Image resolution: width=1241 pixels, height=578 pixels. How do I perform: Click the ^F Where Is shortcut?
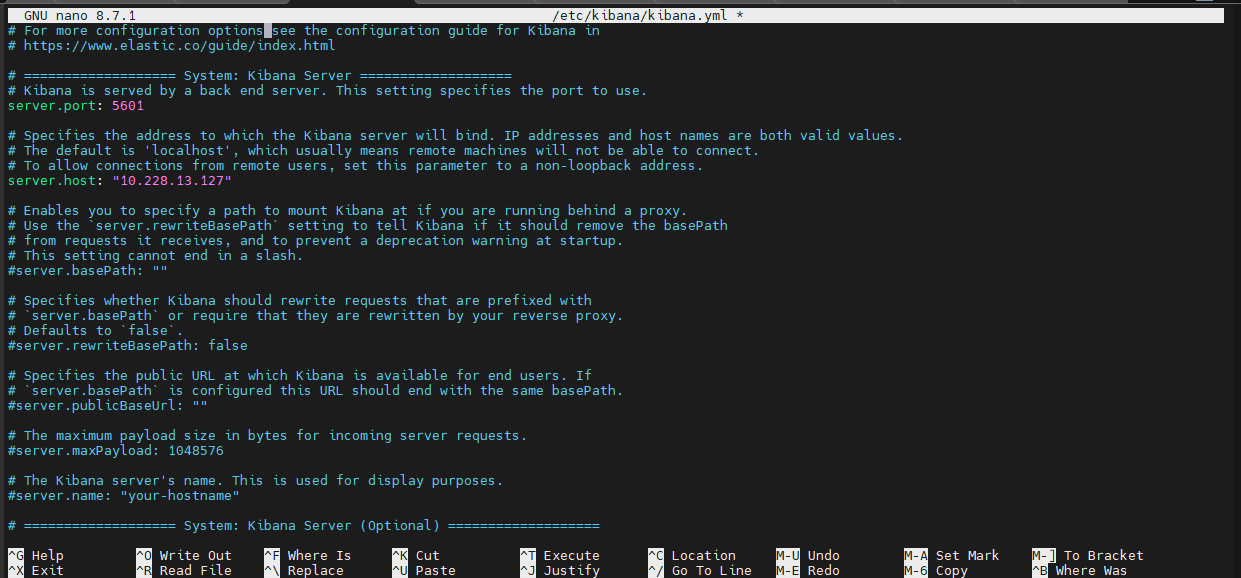point(308,556)
